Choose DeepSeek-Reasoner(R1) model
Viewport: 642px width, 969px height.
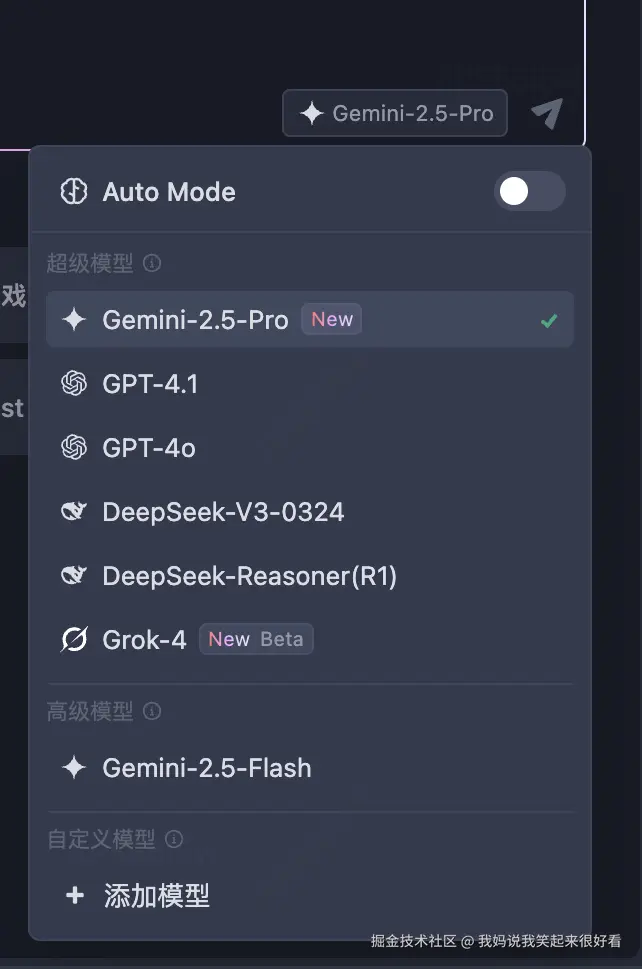[x=249, y=576]
